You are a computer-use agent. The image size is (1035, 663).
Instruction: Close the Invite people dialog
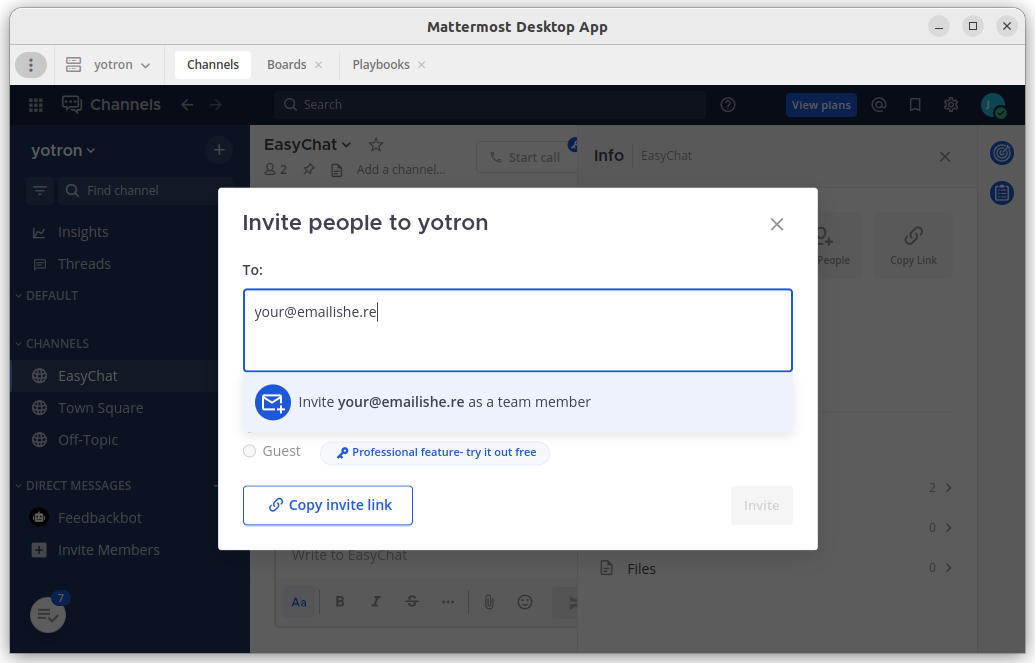[777, 225]
